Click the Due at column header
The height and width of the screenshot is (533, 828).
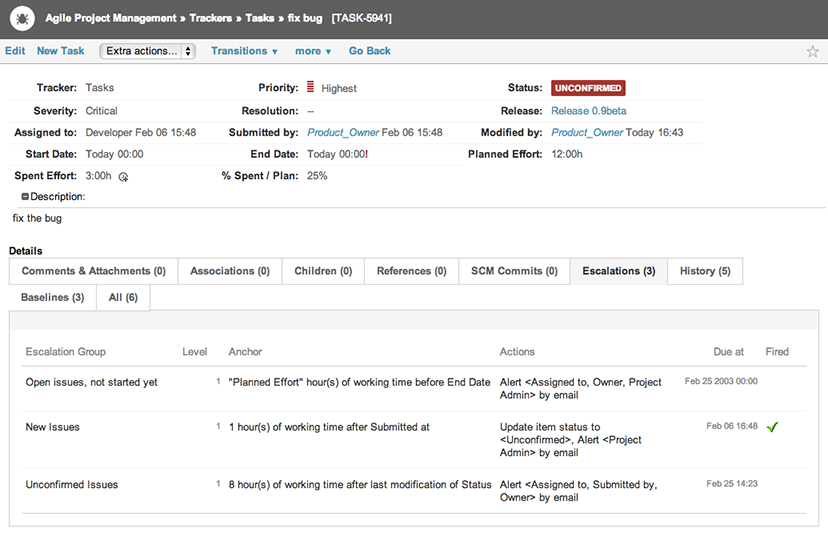(728, 352)
